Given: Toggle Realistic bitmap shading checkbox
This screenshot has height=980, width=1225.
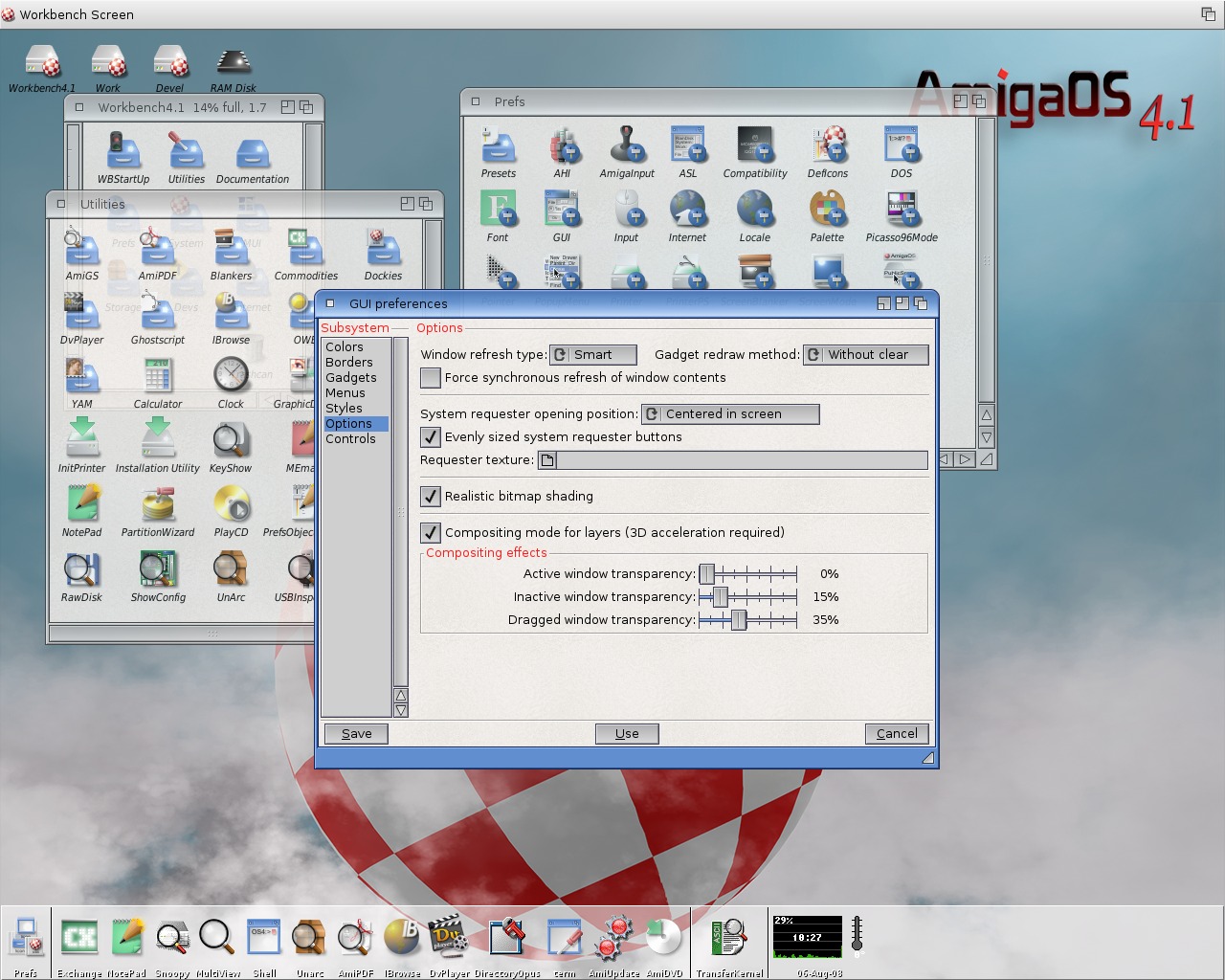Looking at the screenshot, I should [x=431, y=497].
